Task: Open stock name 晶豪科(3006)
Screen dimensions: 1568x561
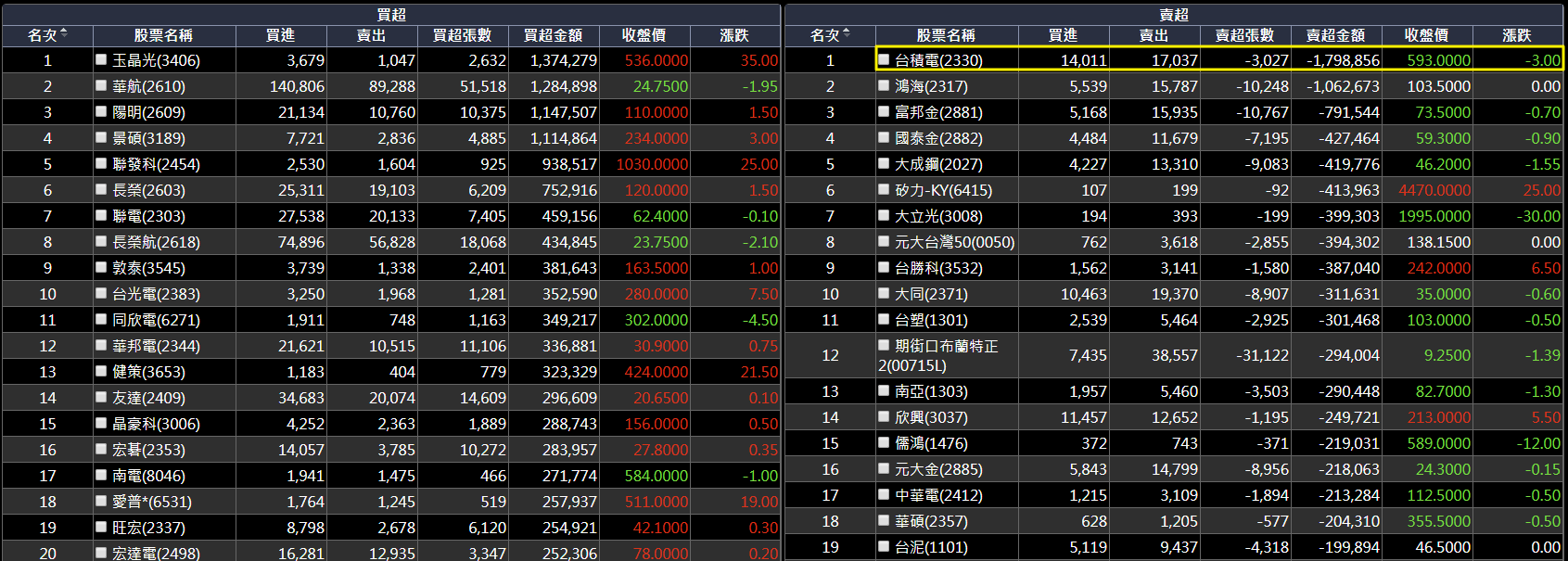Action: click(x=156, y=424)
